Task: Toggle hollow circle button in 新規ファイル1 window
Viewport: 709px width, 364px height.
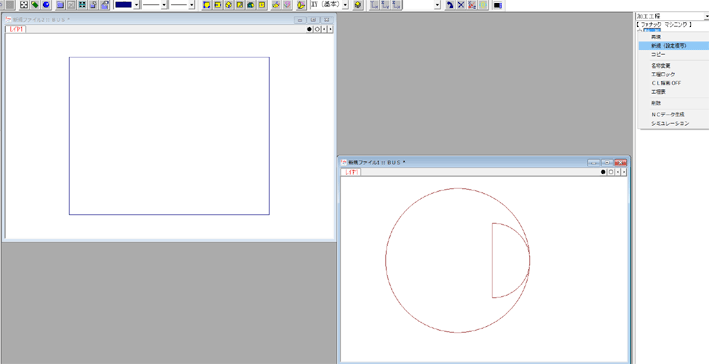Action: tap(611, 172)
